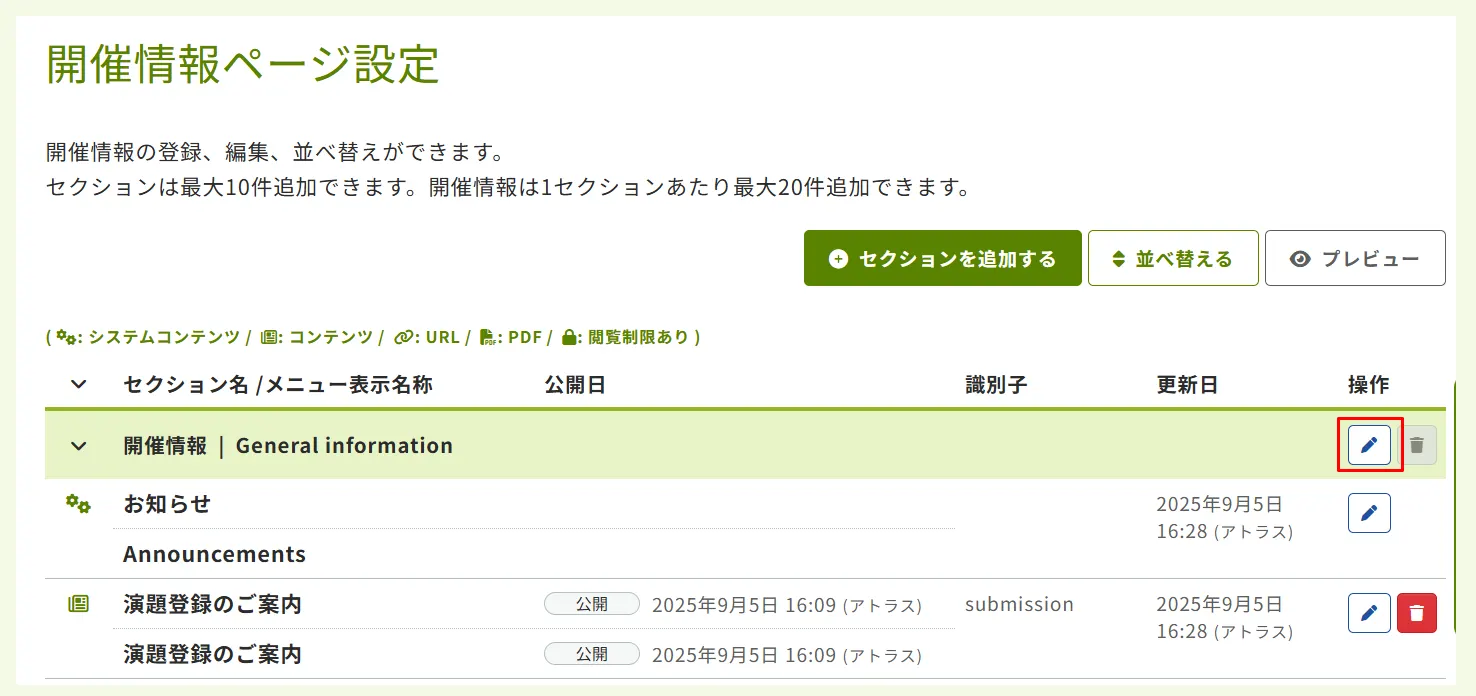Click the 公開 badge on the first 演題登録のご案内 row
The width and height of the screenshot is (1476, 696).
pyautogui.click(x=591, y=604)
